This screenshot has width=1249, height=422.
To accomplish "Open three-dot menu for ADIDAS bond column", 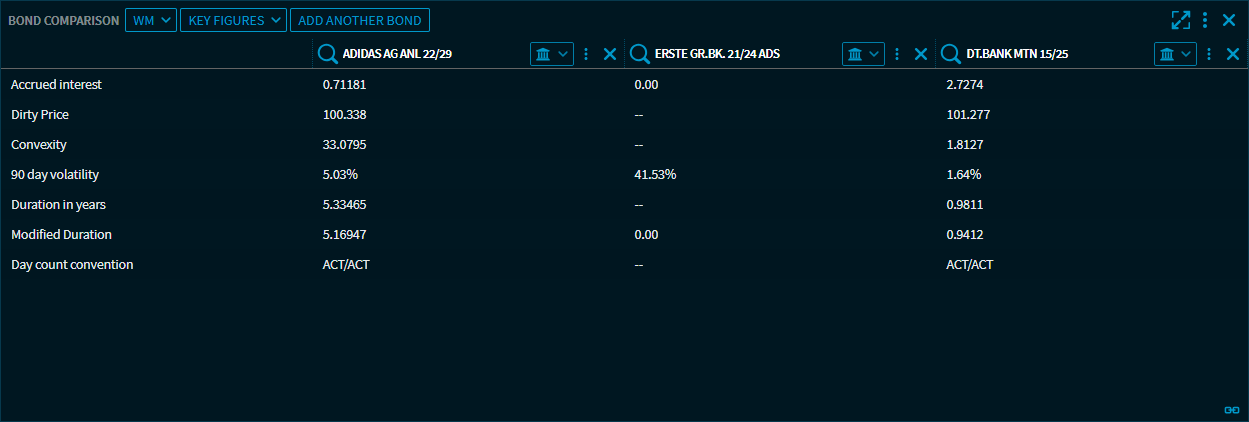I will (586, 54).
